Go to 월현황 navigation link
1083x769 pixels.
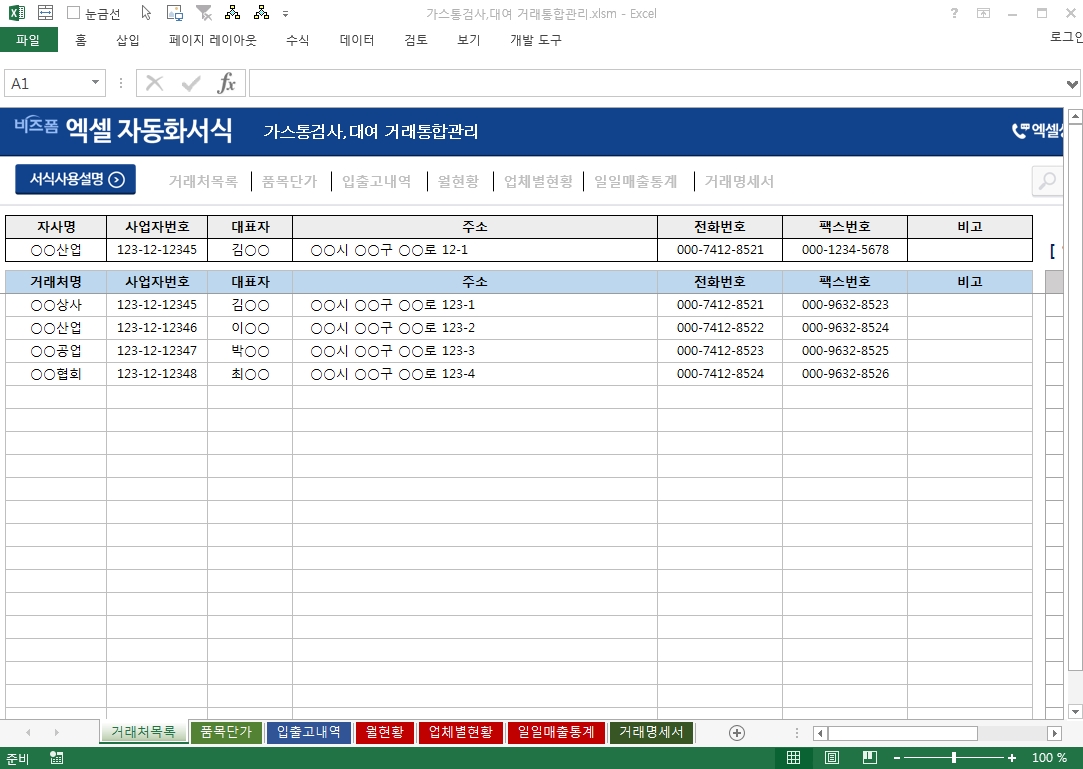pos(459,182)
